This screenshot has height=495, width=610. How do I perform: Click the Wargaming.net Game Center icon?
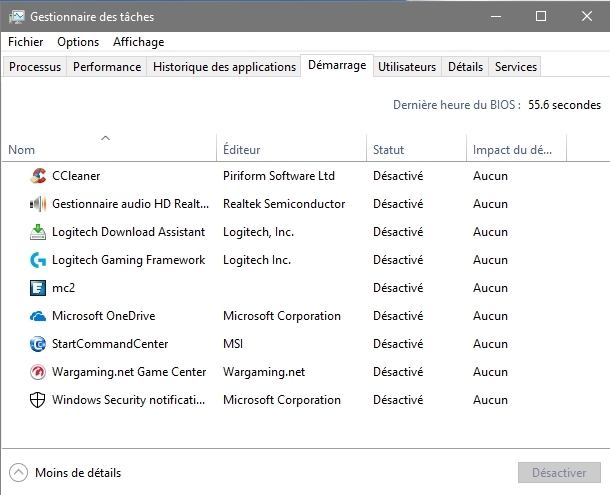[38, 372]
